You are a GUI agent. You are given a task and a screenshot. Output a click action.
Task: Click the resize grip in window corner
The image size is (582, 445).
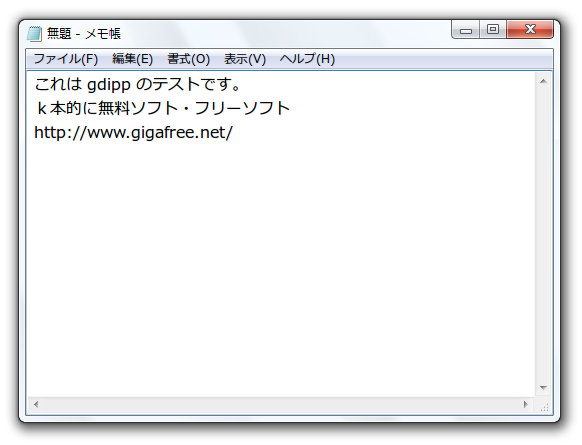pos(544,407)
